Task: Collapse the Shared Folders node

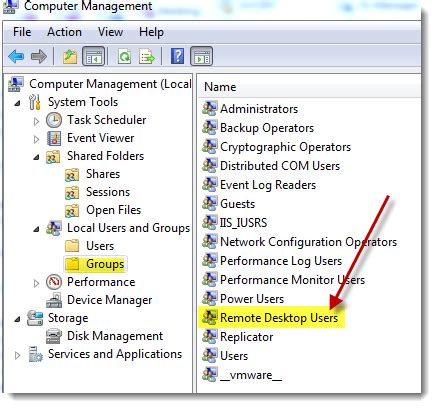Action: pyautogui.click(x=37, y=157)
